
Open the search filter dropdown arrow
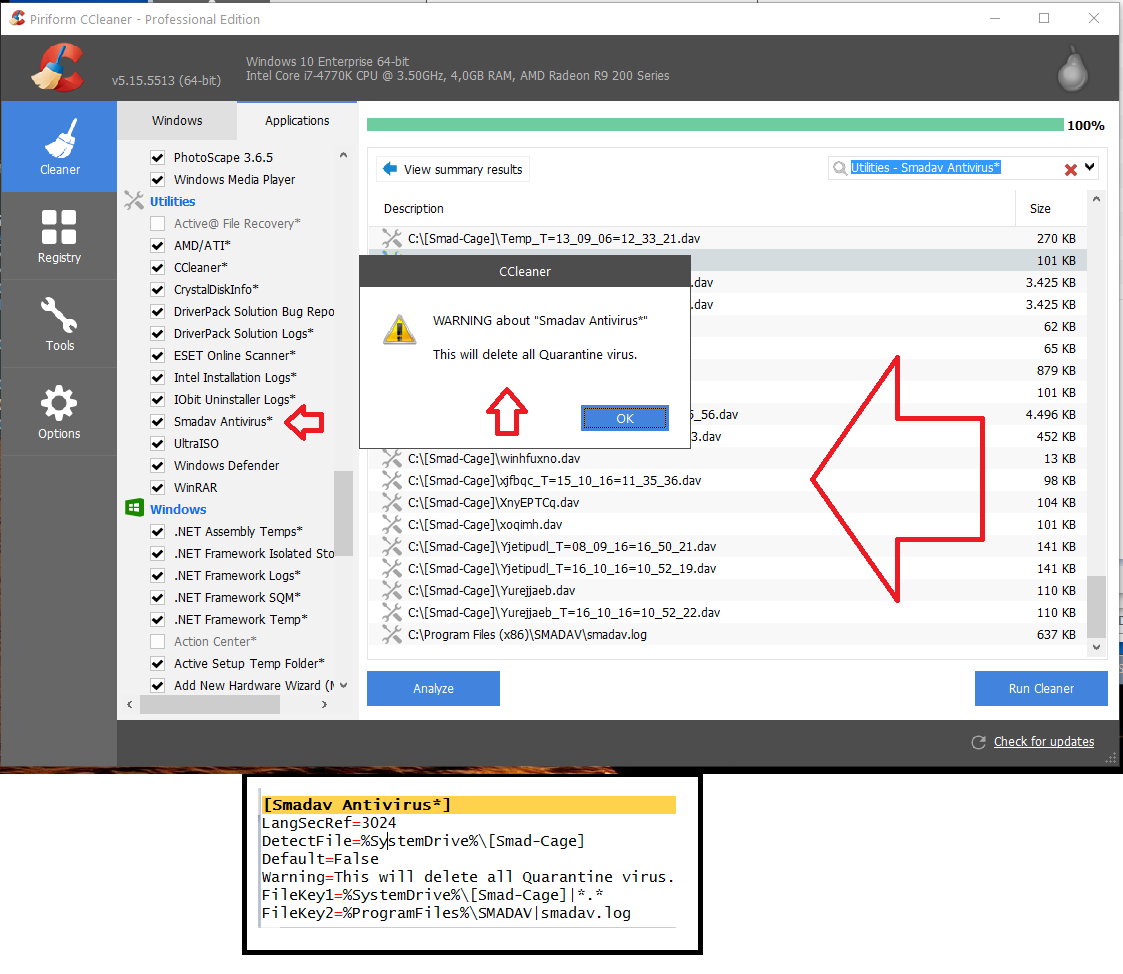[x=1089, y=168]
